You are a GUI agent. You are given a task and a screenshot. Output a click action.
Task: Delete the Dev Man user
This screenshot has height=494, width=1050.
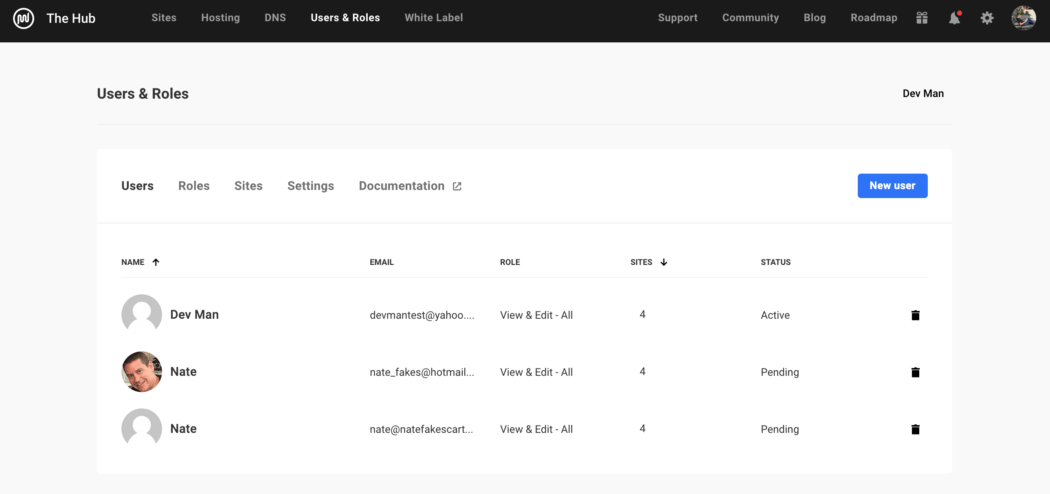pos(915,315)
